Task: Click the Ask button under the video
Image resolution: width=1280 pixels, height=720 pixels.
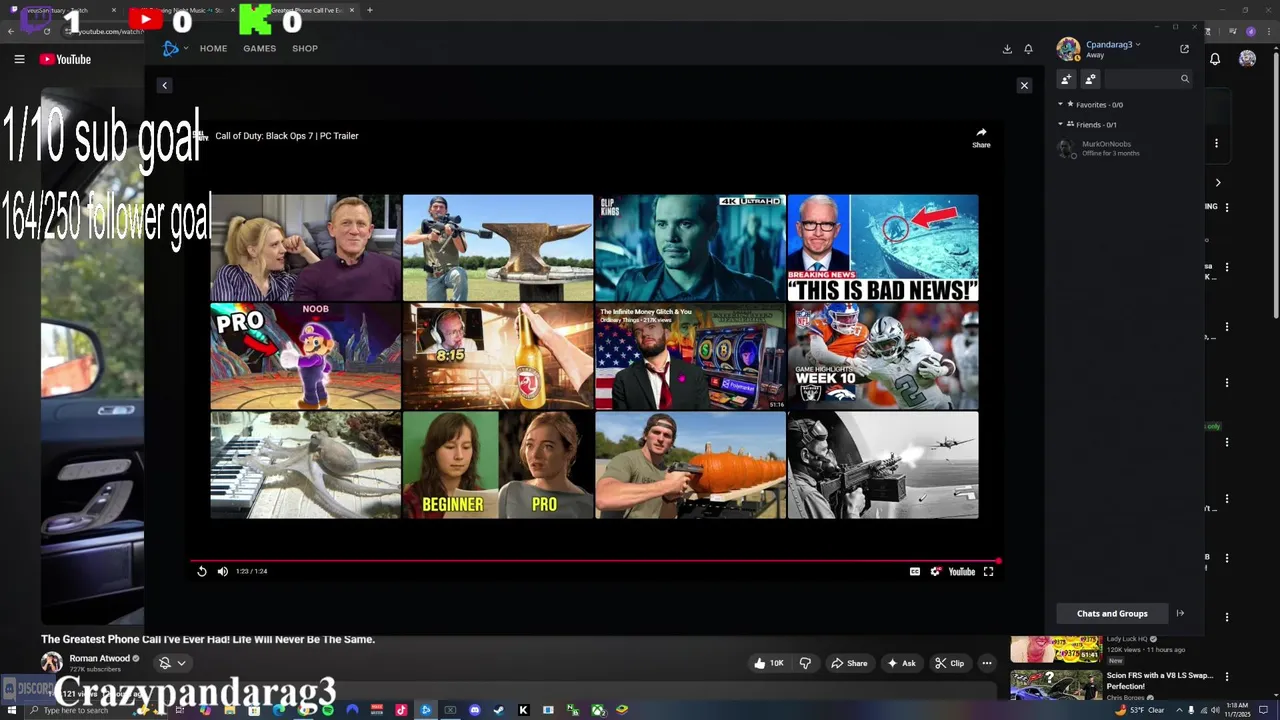Action: (901, 663)
